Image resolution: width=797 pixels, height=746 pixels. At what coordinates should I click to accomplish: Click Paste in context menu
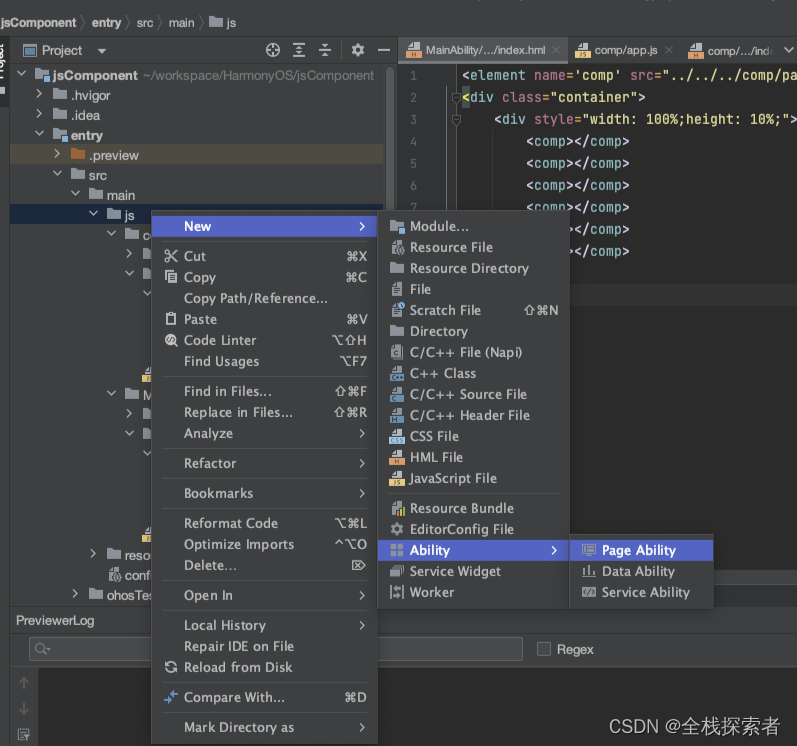point(265,320)
